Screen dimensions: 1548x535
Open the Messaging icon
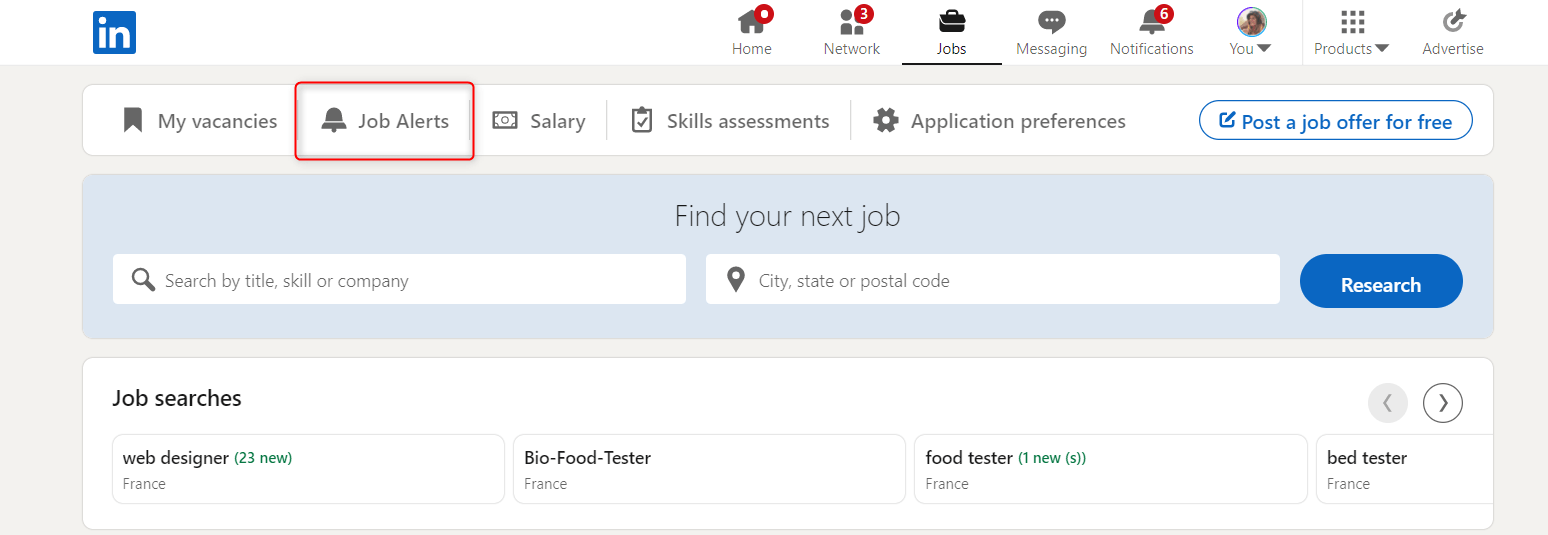pos(1051,22)
